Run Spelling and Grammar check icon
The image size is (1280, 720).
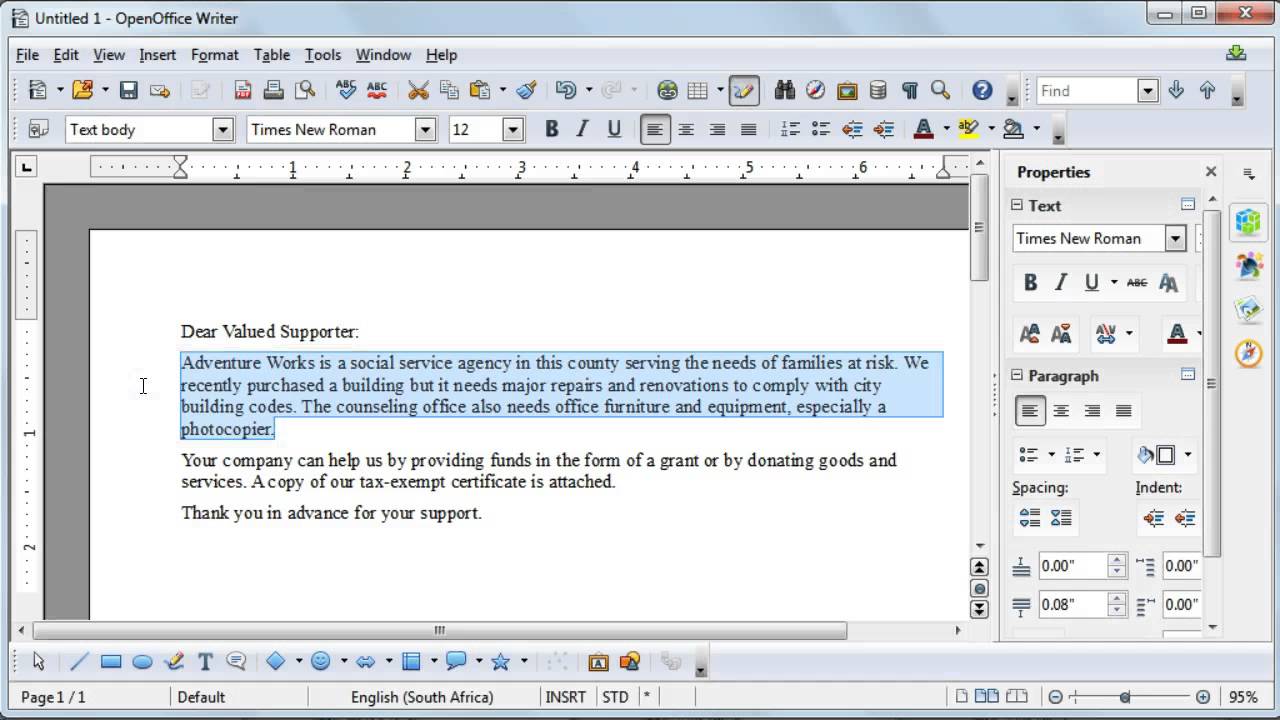(x=346, y=91)
